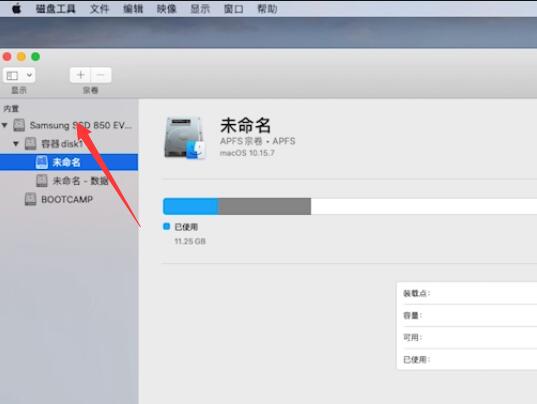Open the 文件 menu
The height and width of the screenshot is (404, 537).
coord(99,9)
